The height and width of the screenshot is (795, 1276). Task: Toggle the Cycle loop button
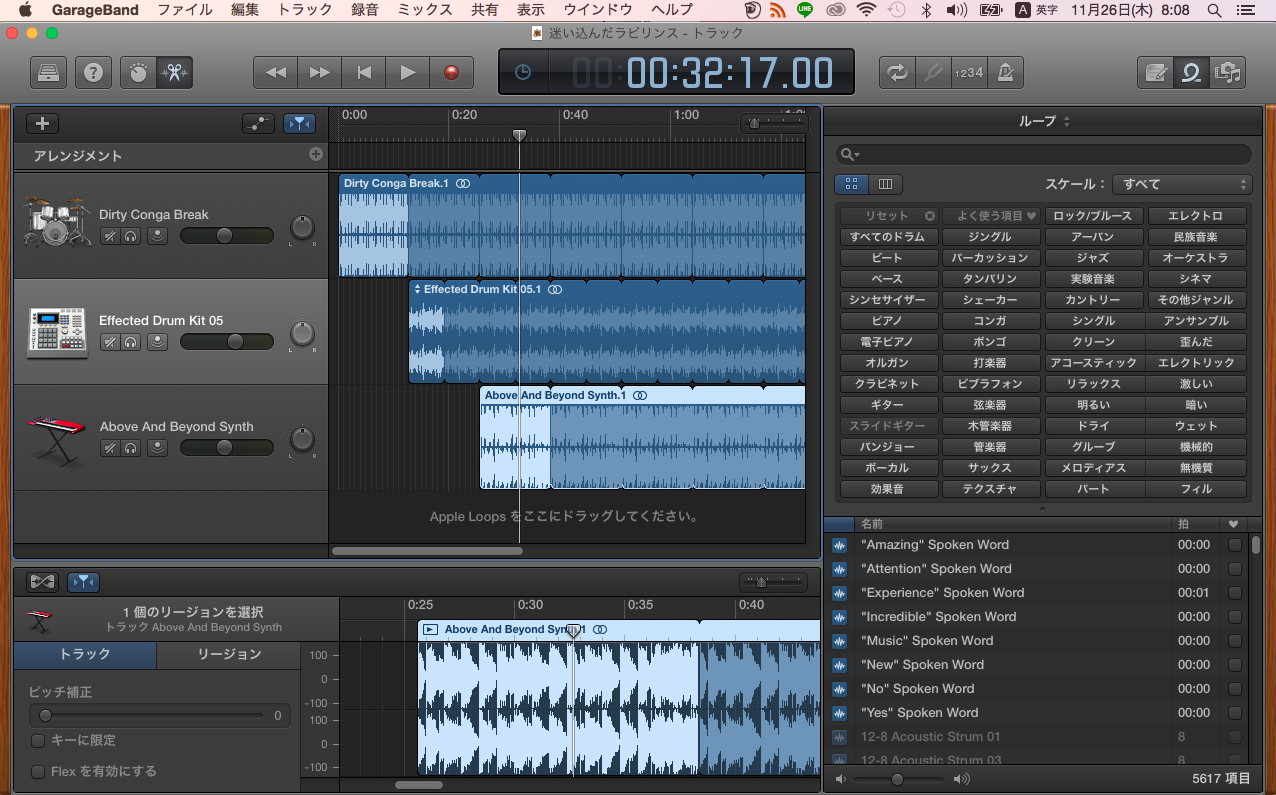897,72
